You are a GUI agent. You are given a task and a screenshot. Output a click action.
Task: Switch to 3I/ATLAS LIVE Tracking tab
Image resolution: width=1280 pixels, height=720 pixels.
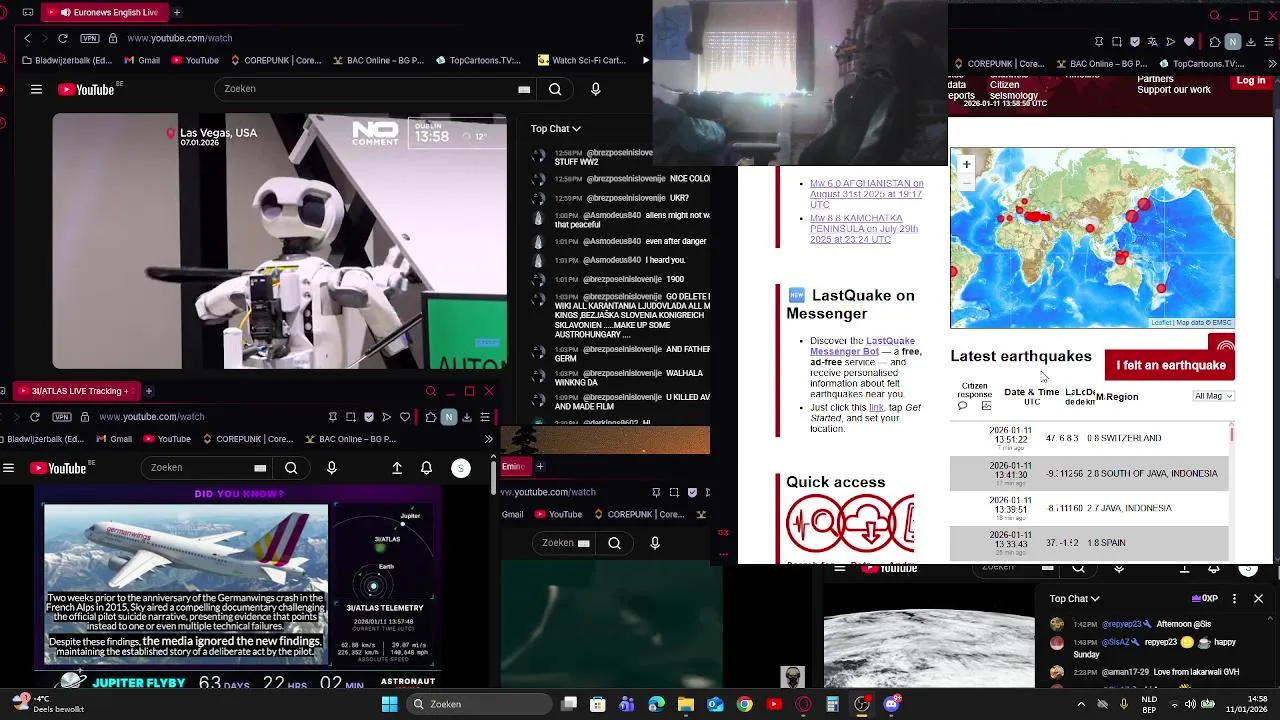click(75, 391)
